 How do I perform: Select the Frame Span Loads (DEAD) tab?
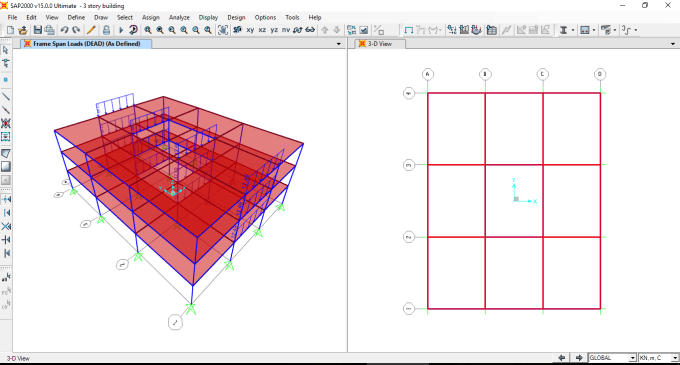tap(86, 44)
